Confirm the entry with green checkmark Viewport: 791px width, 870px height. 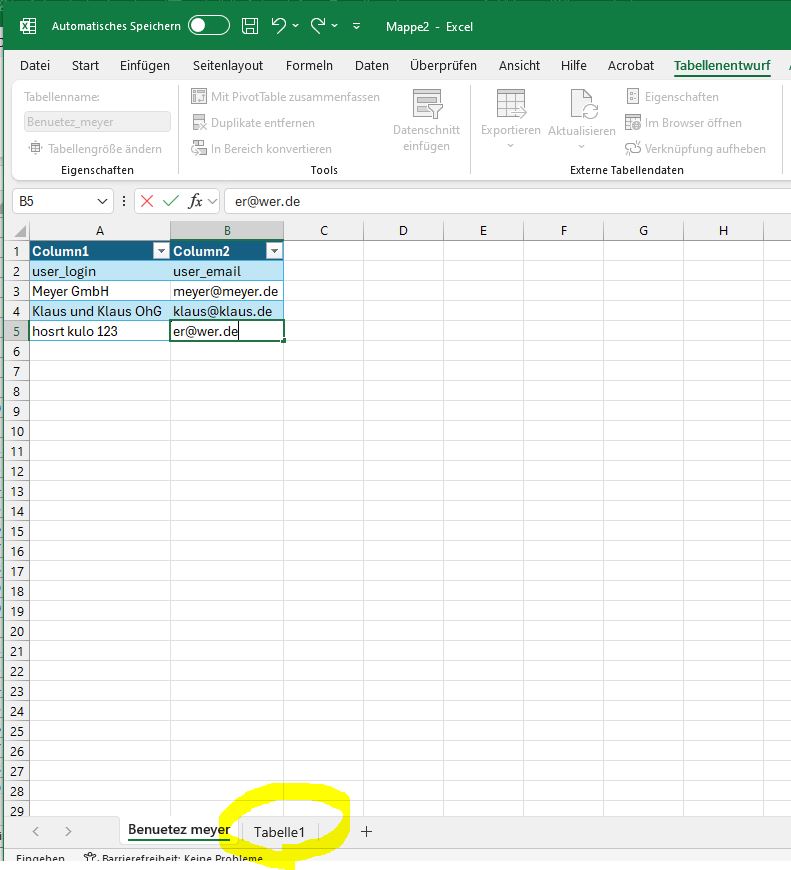(x=171, y=201)
